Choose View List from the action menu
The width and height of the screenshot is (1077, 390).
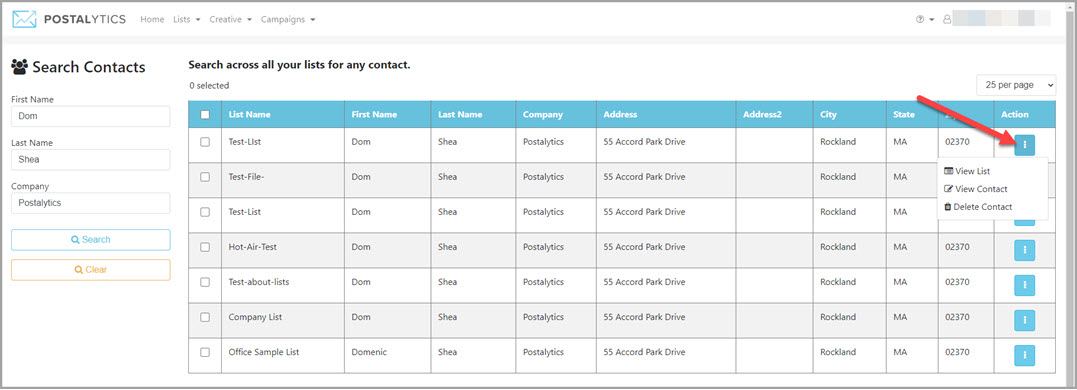967,171
